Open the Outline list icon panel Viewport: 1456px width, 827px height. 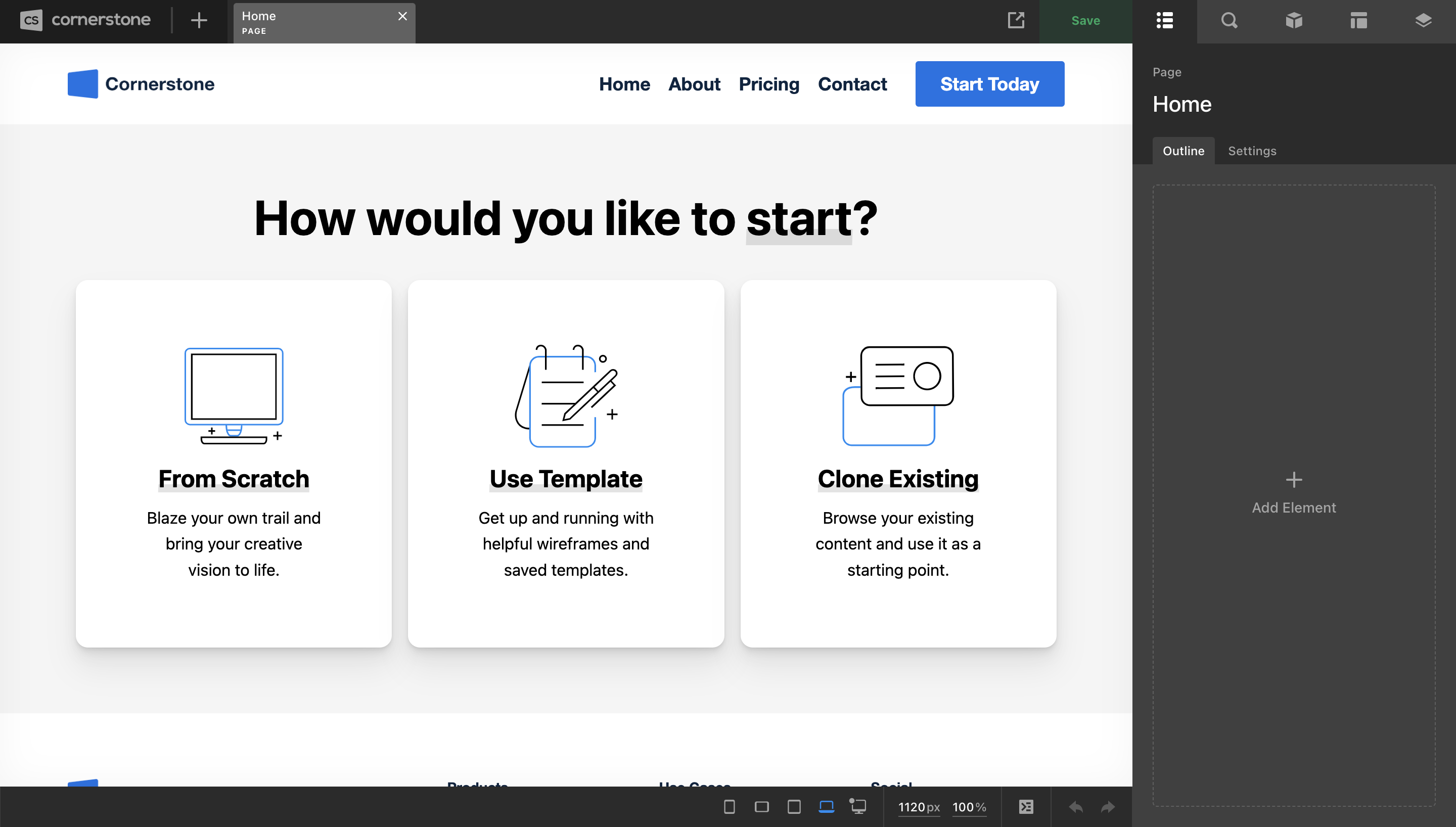(1164, 21)
